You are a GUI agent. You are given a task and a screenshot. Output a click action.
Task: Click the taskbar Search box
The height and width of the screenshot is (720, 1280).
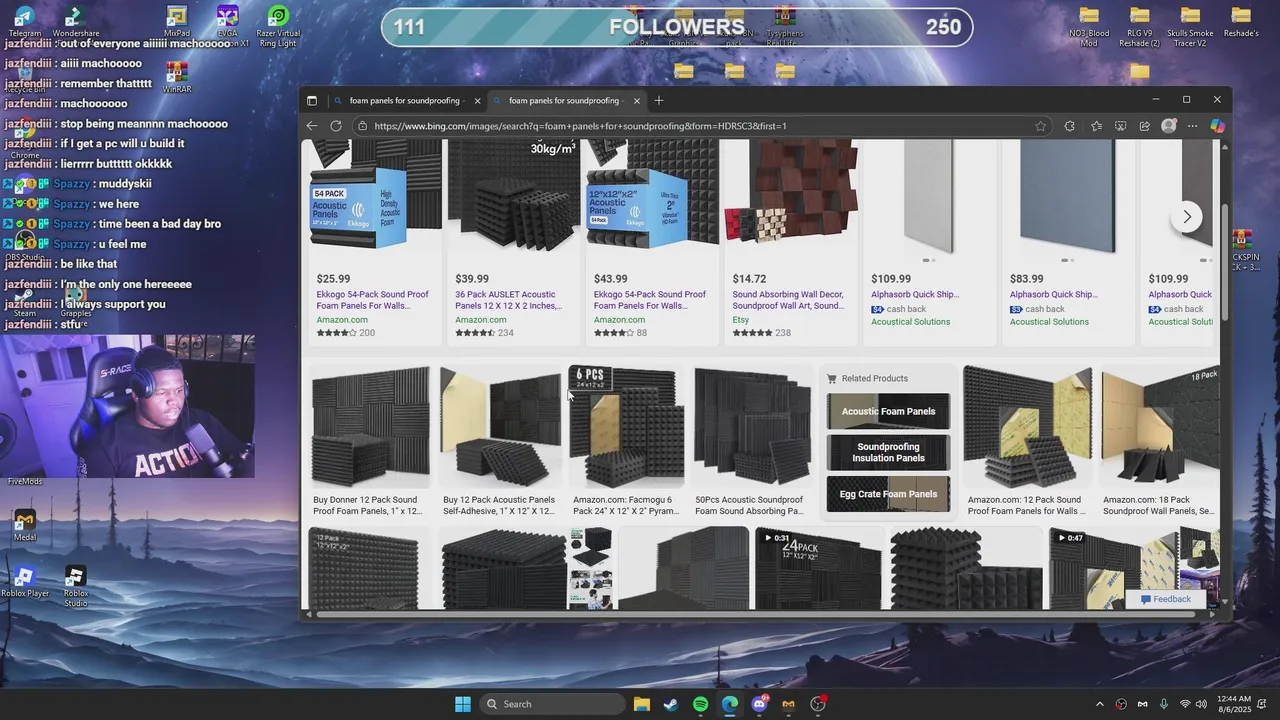click(x=551, y=704)
